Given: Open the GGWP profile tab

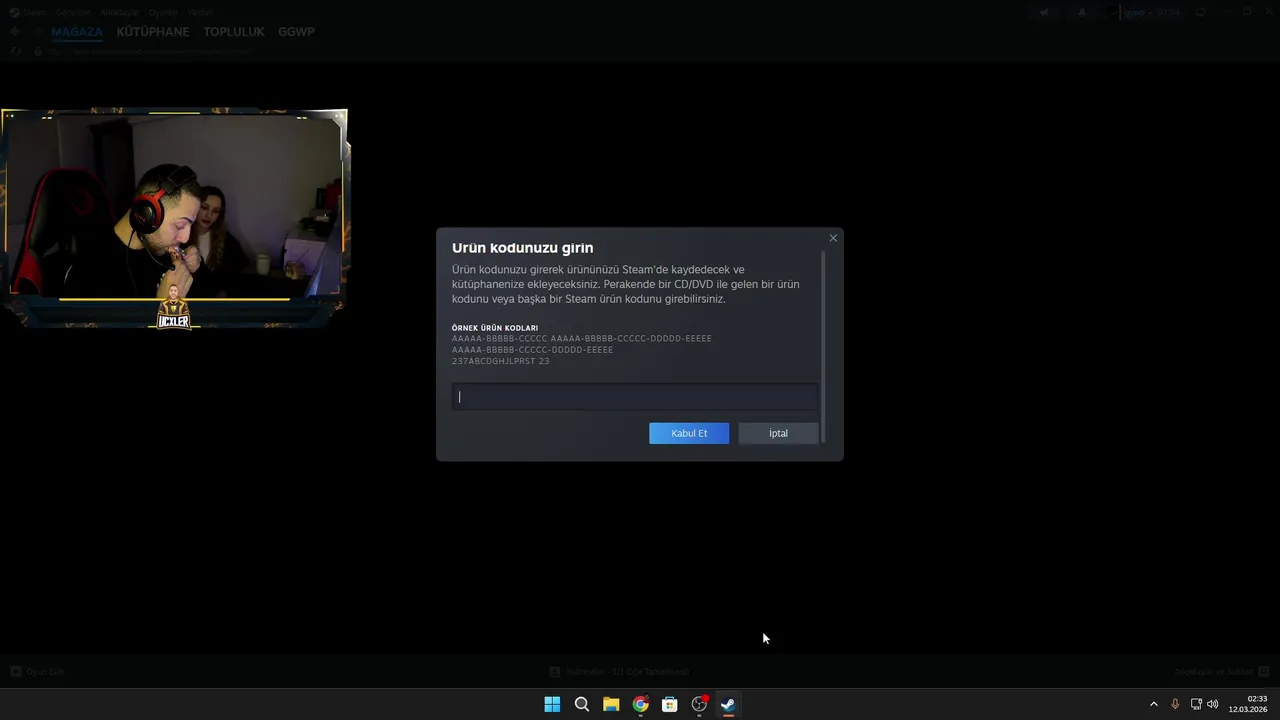Looking at the screenshot, I should pyautogui.click(x=296, y=32).
